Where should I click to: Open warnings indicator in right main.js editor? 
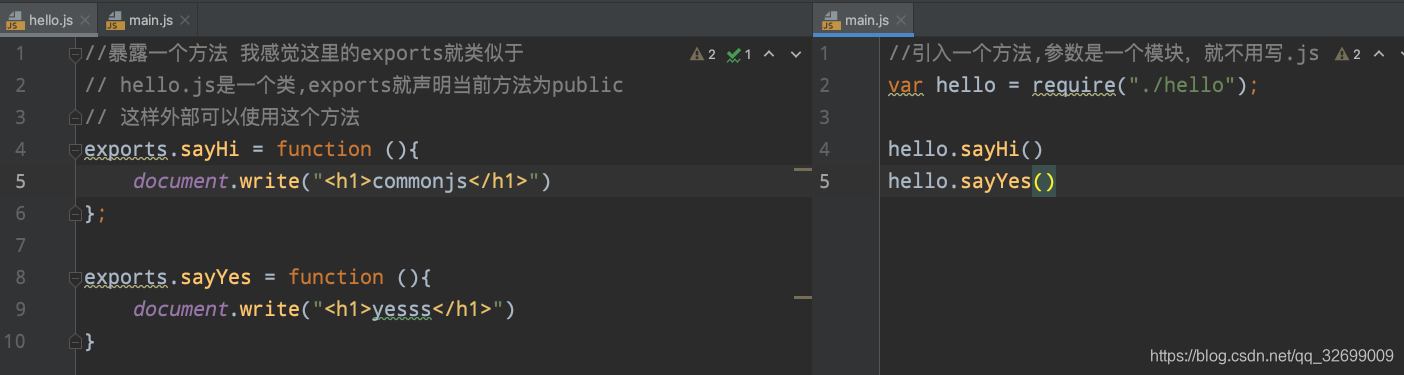[1349, 54]
